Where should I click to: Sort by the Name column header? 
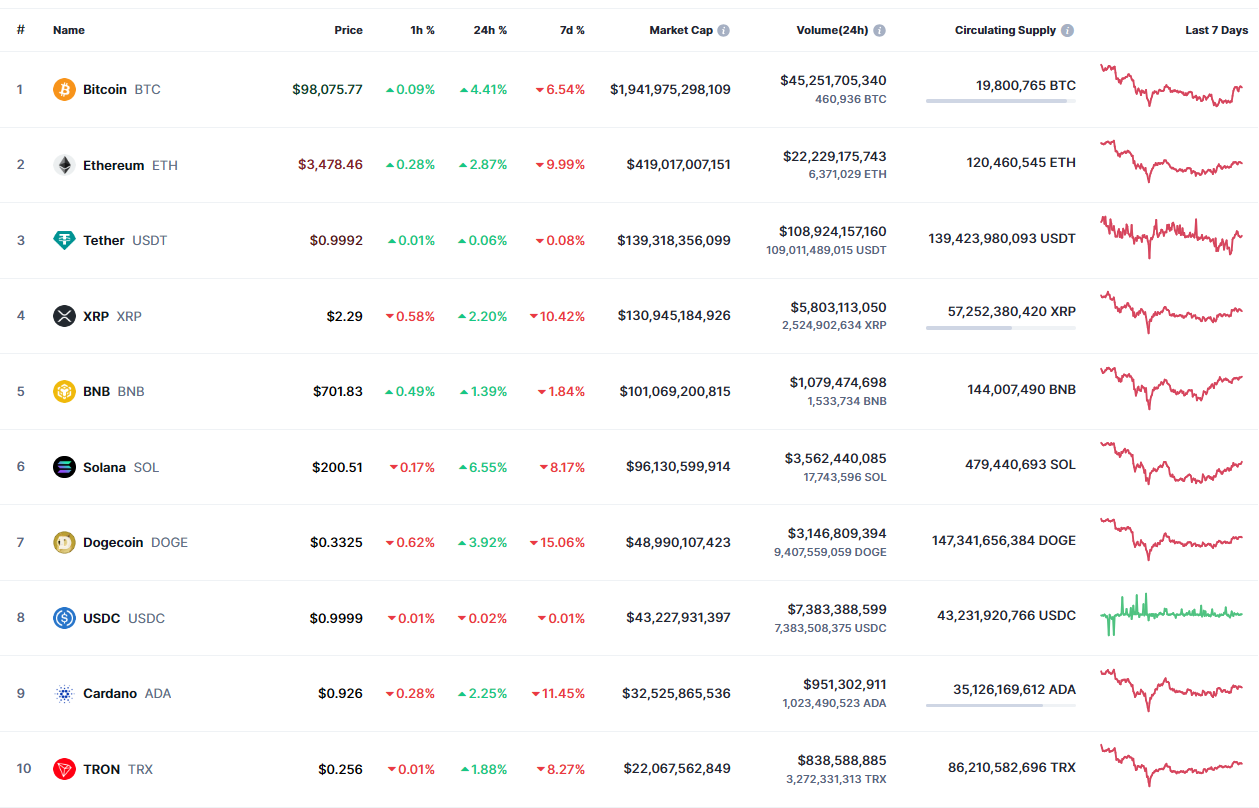69,30
